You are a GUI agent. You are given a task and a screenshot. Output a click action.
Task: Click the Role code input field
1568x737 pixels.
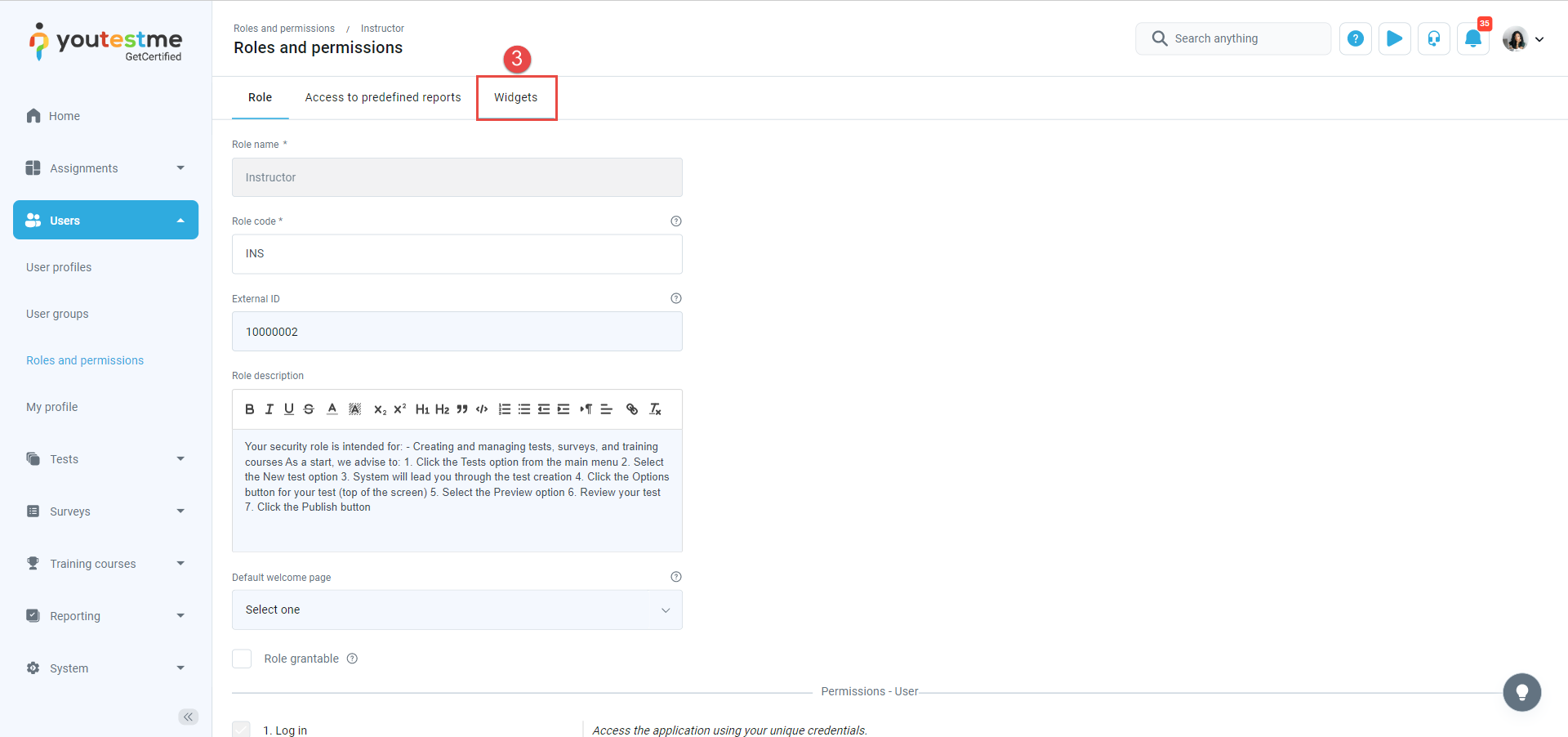pyautogui.click(x=457, y=254)
